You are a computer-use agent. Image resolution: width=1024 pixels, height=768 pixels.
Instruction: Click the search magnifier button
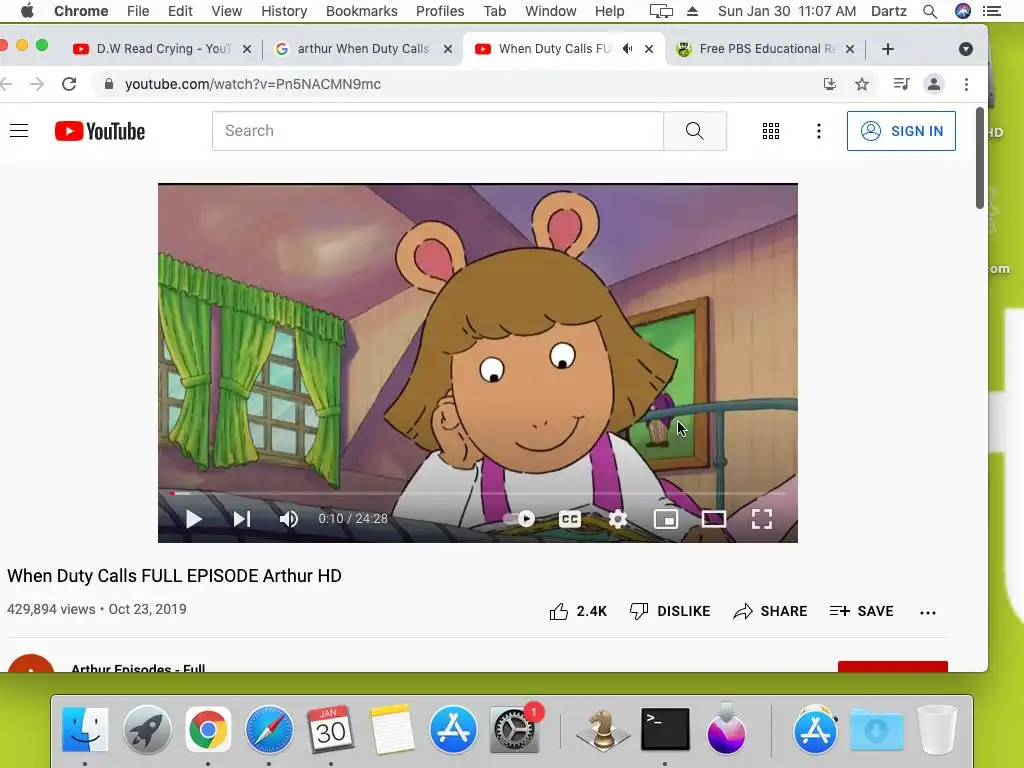695,131
